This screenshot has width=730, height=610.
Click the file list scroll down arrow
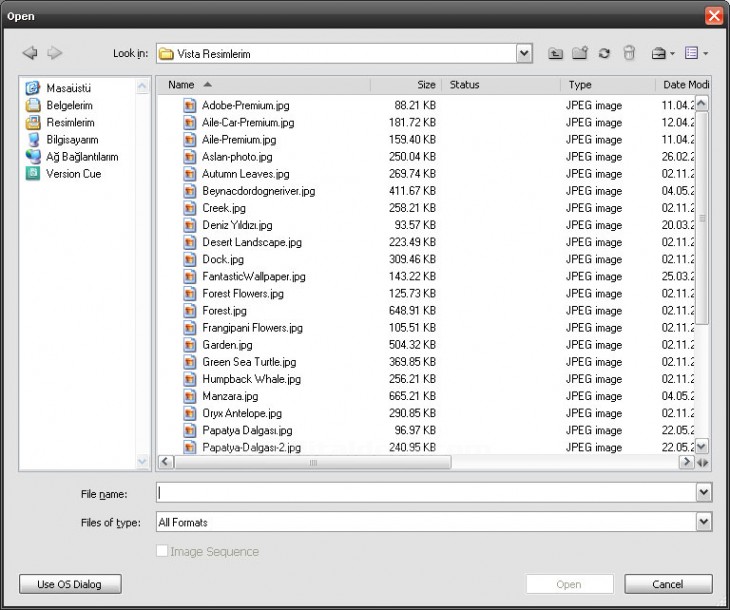pos(702,446)
